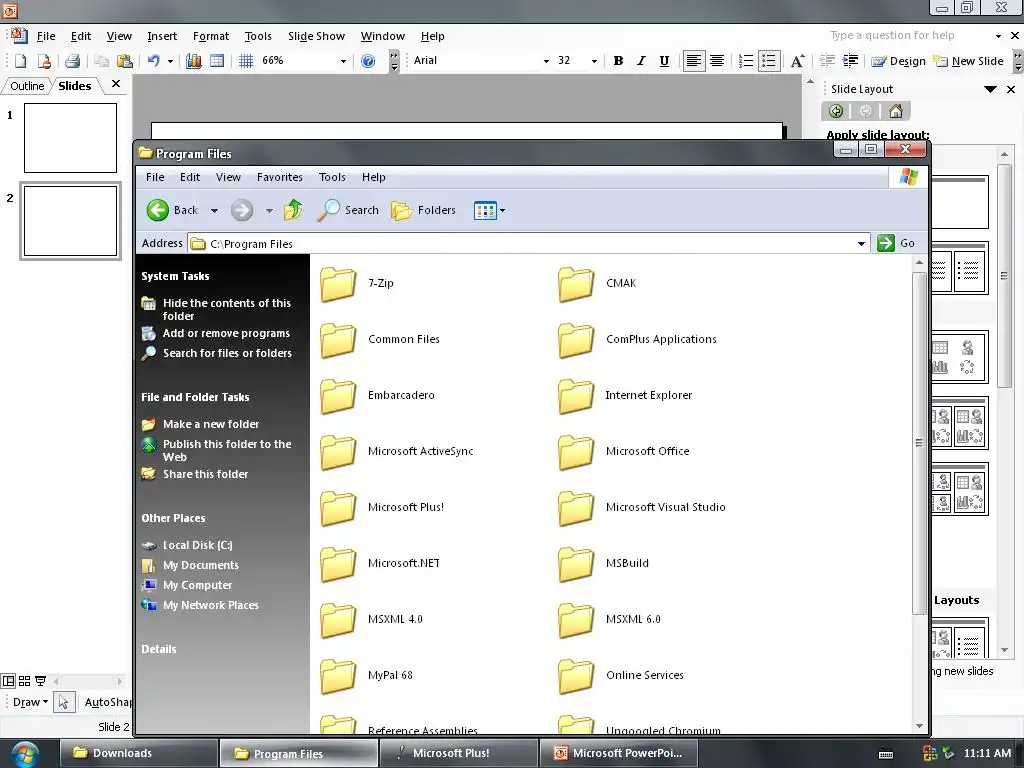Switch to the Outline tab
This screenshot has width=1024, height=768.
27,86
